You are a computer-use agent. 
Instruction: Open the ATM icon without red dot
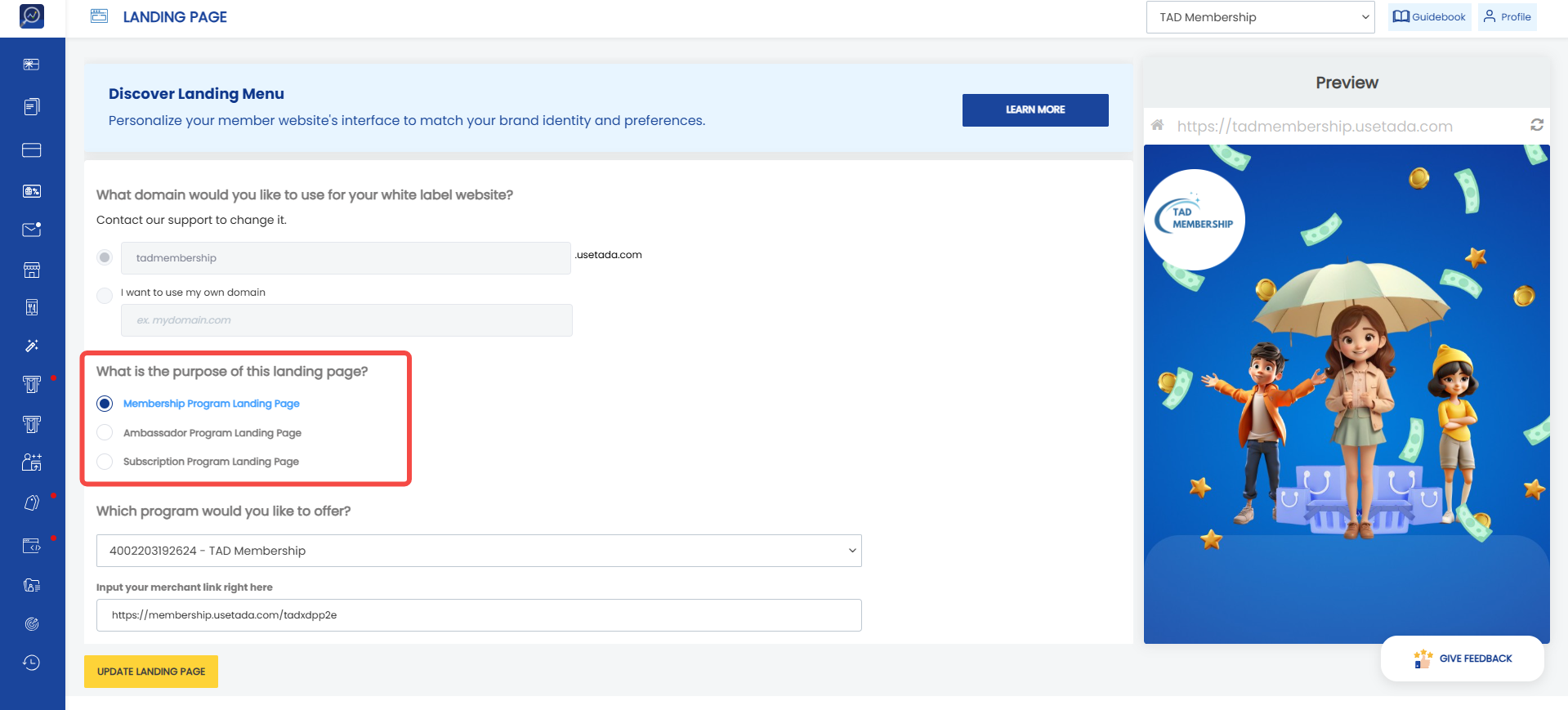32,423
